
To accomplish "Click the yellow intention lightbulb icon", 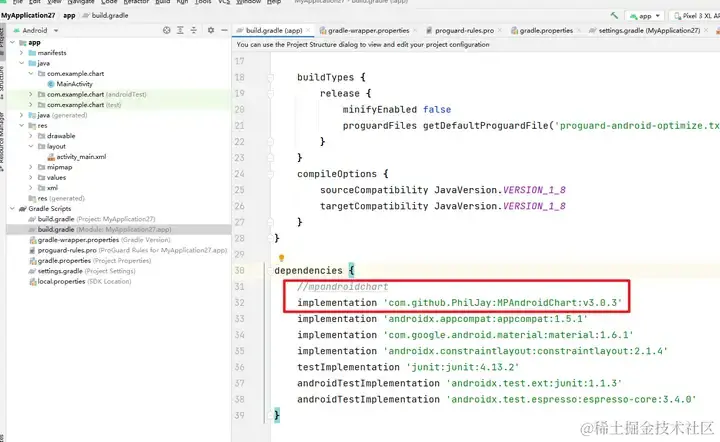I will coord(281,258).
